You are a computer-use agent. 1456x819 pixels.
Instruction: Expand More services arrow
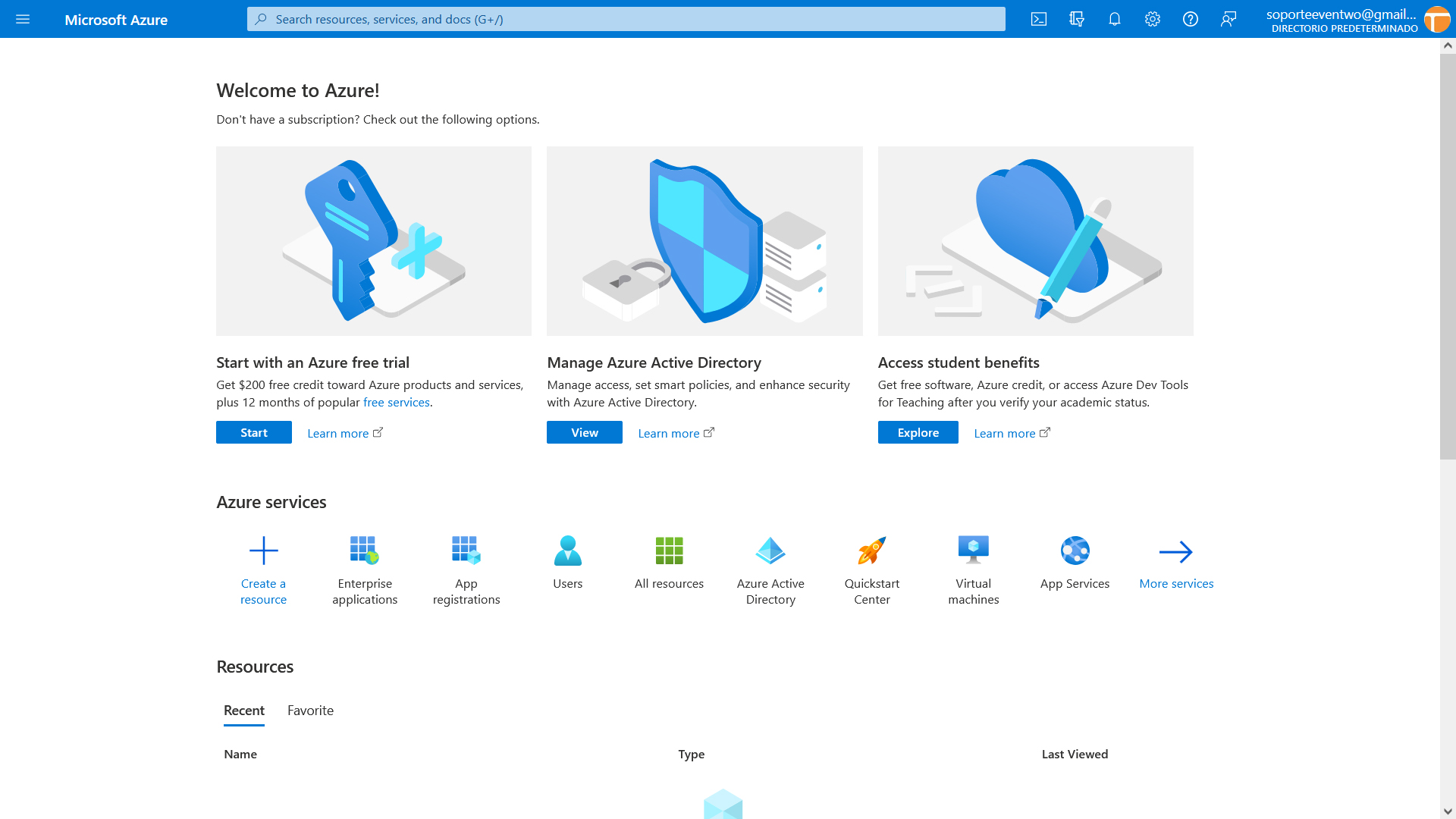1176,552
